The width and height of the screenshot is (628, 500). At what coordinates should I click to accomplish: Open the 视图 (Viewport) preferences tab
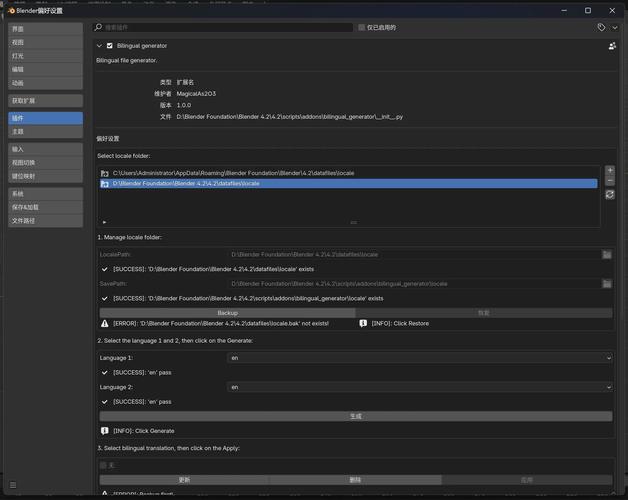click(45, 42)
